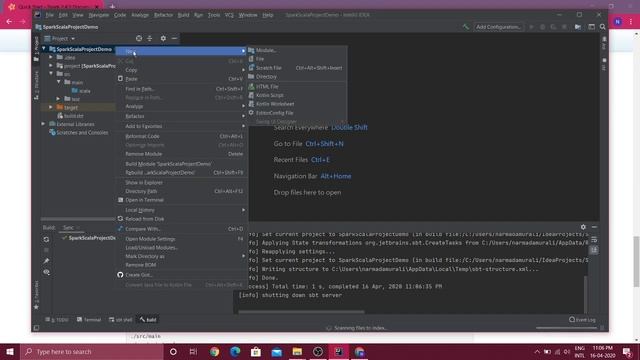
Task: Open the sbt shell tool window tab
Action: (120, 320)
